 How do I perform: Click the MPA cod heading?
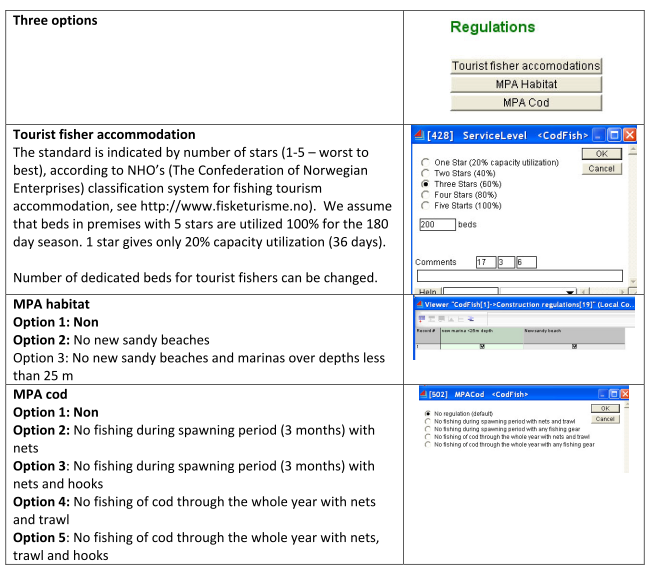tap(40, 394)
